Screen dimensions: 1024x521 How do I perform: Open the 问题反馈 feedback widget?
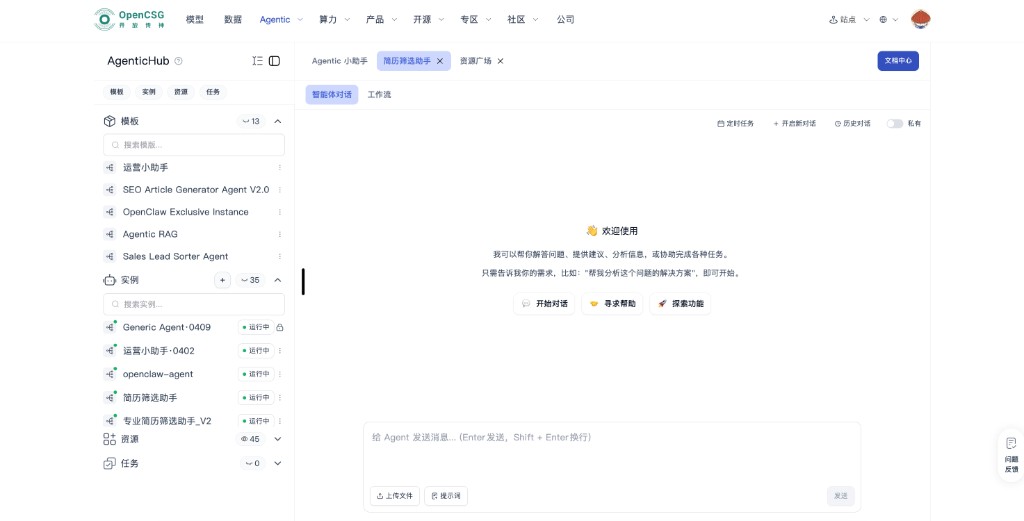(x=1010, y=455)
